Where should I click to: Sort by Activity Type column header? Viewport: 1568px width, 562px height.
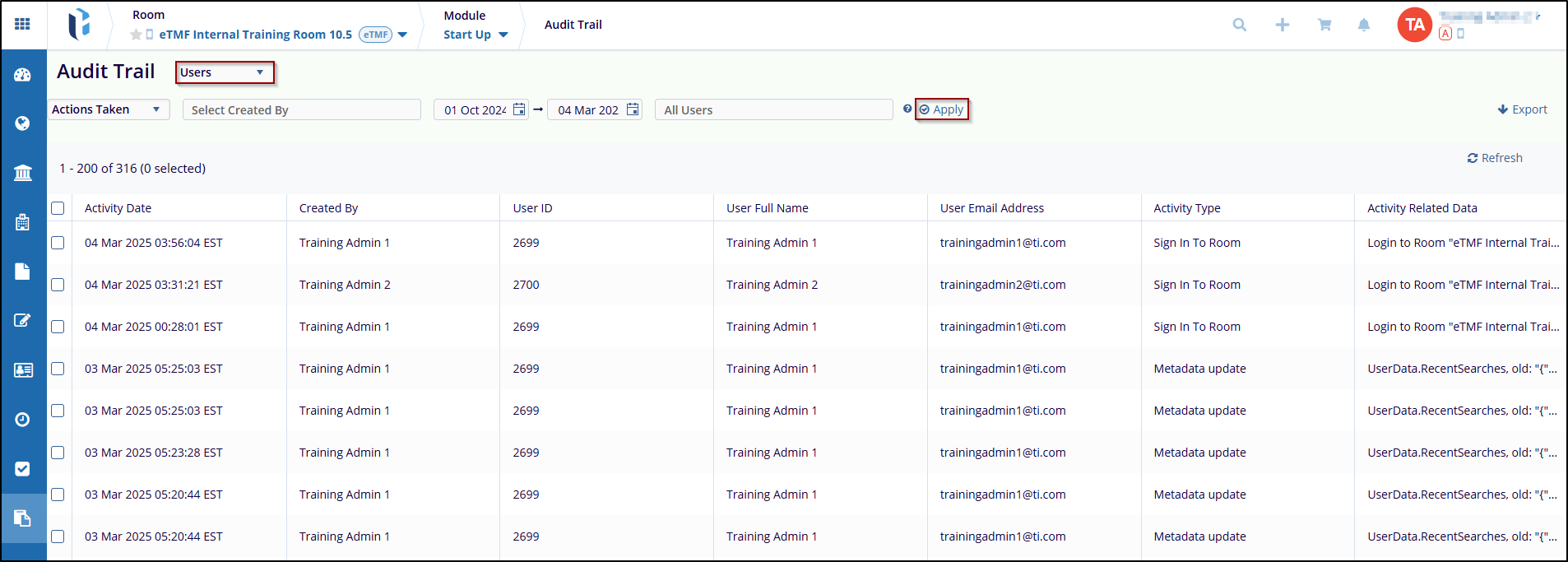(1186, 208)
